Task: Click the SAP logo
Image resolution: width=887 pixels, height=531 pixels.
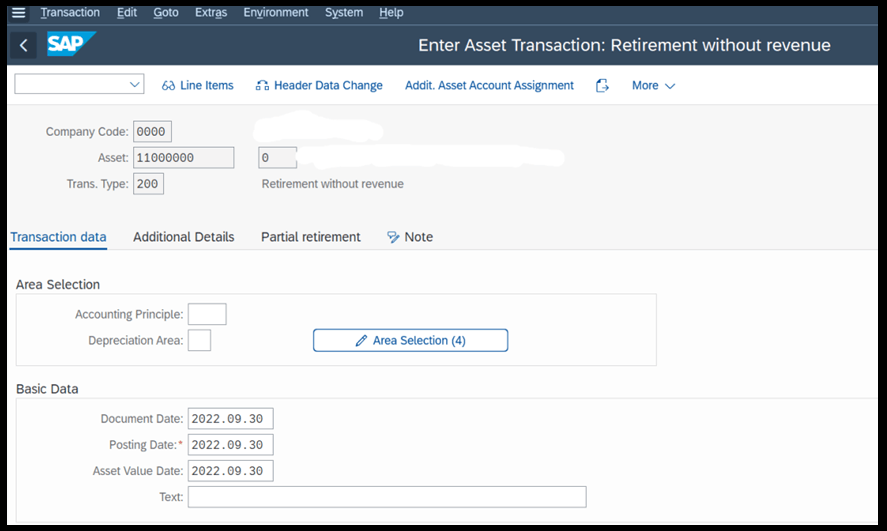Action: (71, 44)
